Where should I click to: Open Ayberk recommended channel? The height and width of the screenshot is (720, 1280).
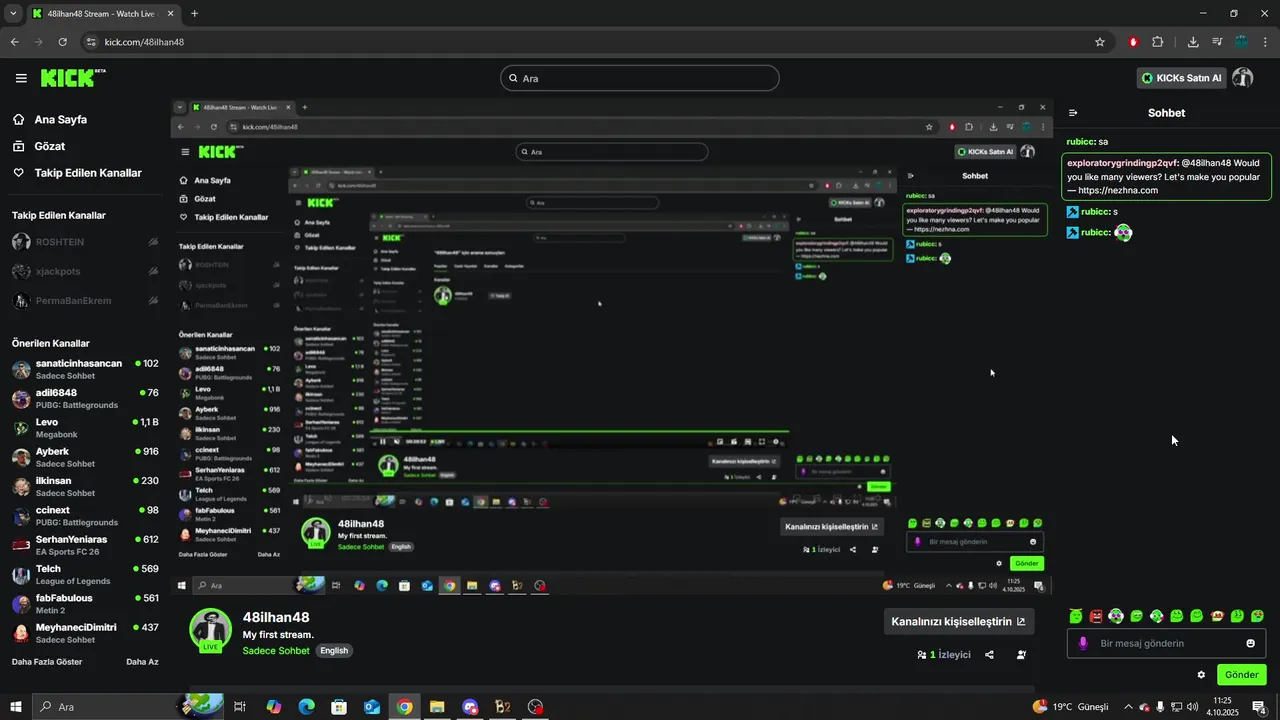[x=85, y=457]
